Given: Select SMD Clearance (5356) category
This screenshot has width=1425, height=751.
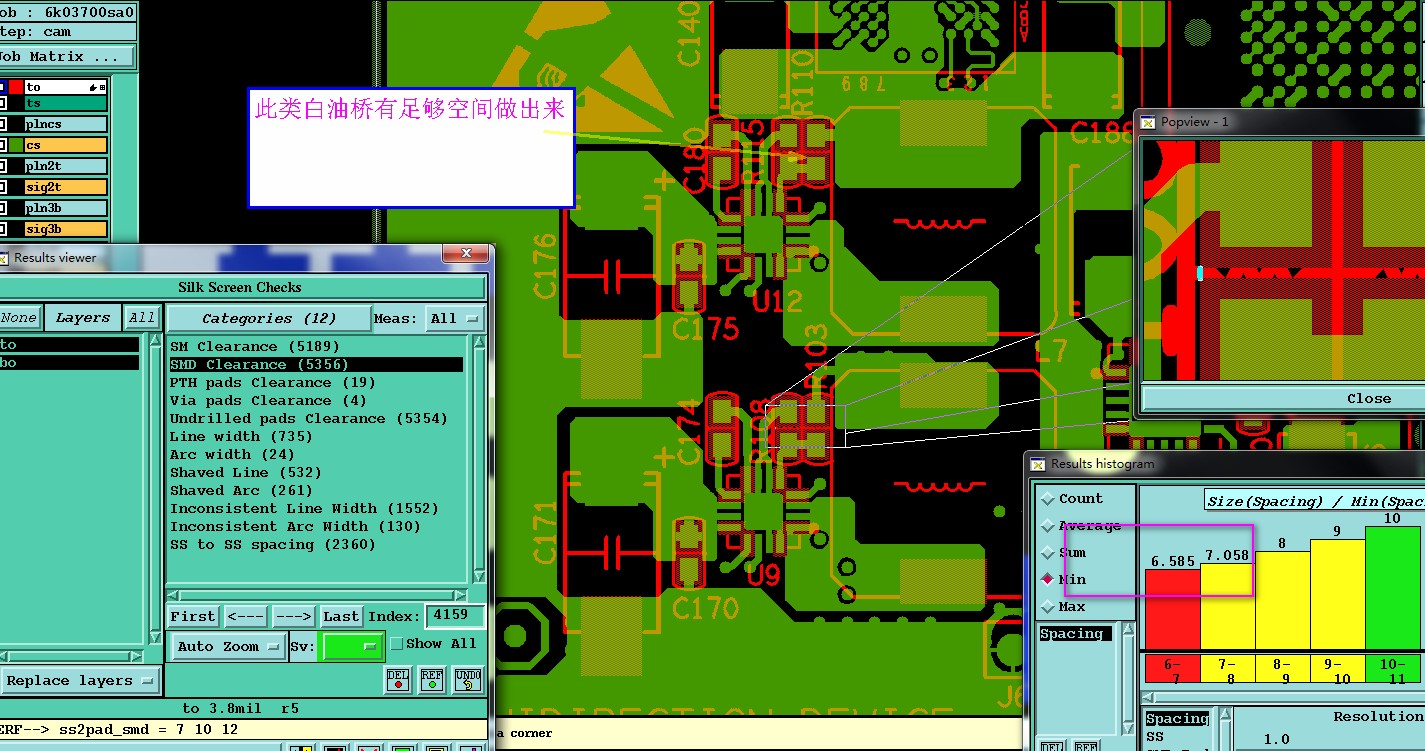Looking at the screenshot, I should click(x=316, y=365).
